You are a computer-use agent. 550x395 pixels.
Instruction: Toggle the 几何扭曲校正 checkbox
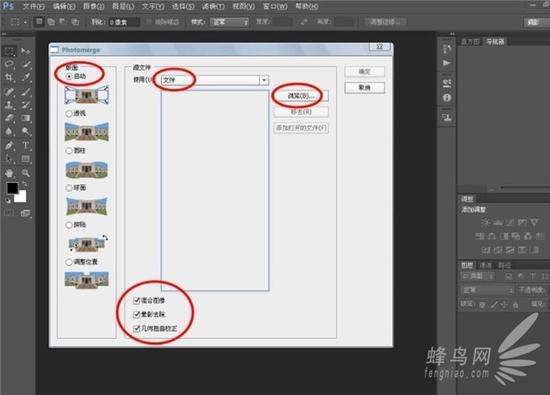pyautogui.click(x=137, y=329)
